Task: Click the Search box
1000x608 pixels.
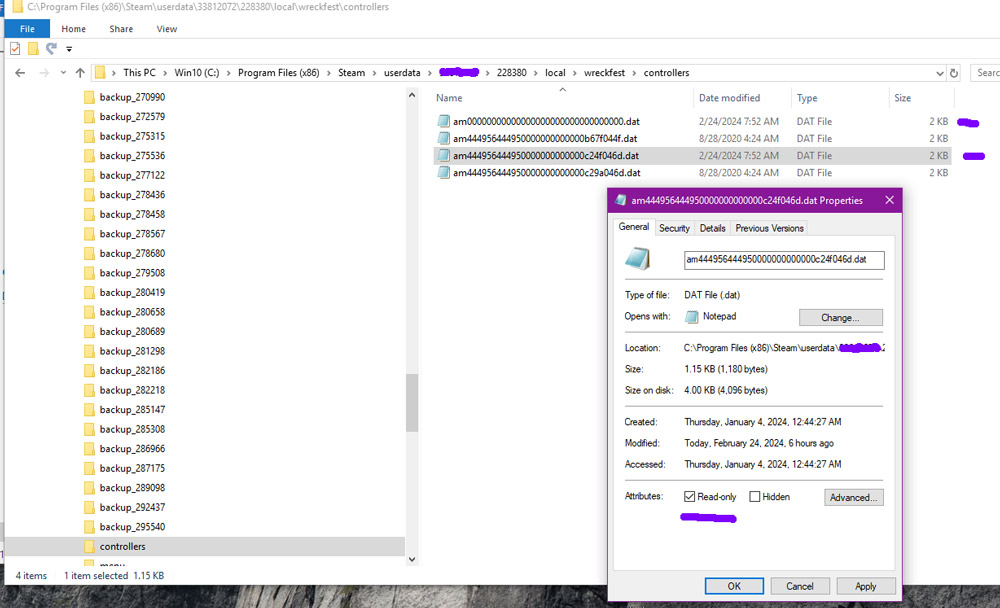Action: tap(985, 73)
